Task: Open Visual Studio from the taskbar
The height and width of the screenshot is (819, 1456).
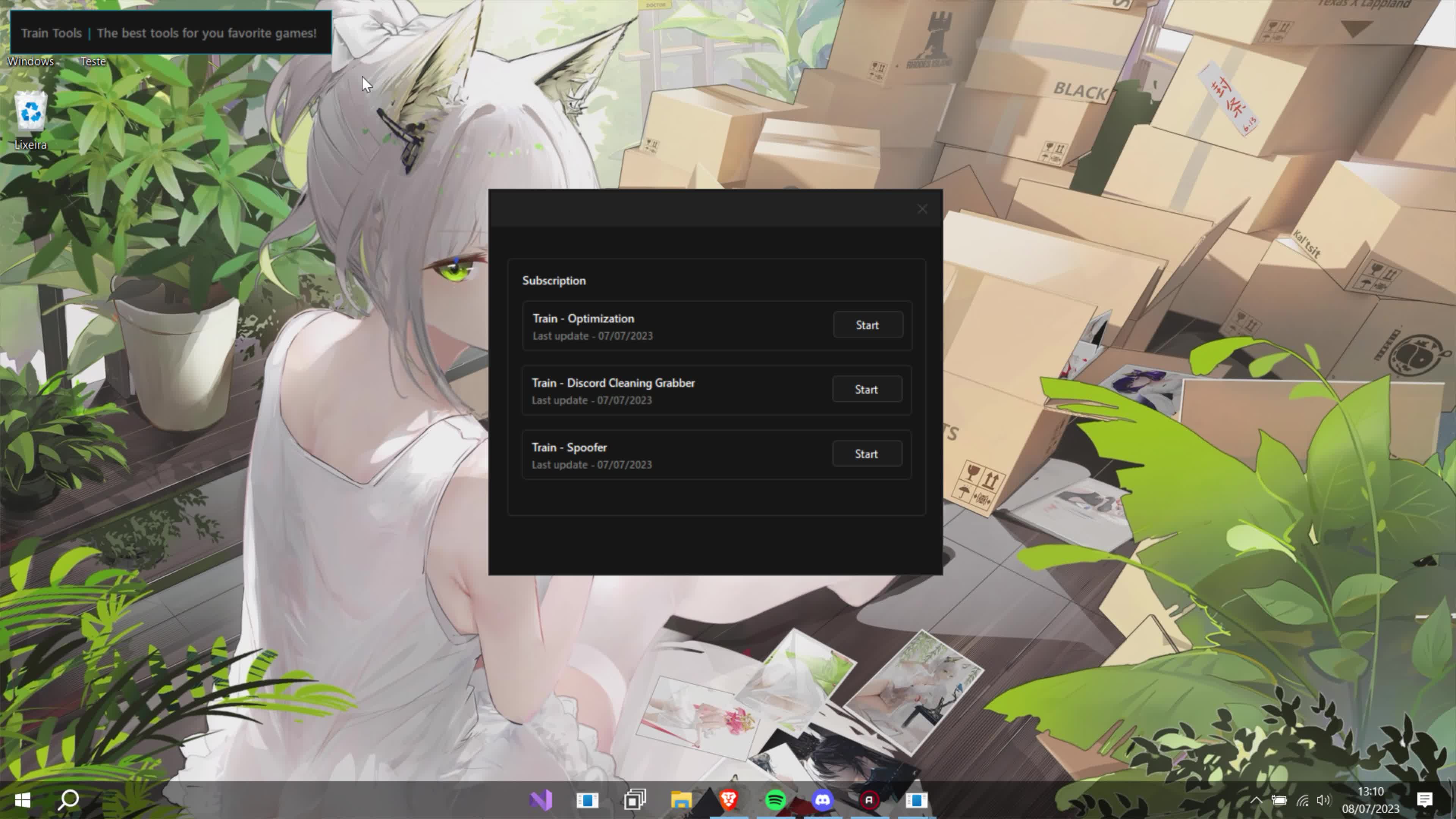Action: pos(540,800)
